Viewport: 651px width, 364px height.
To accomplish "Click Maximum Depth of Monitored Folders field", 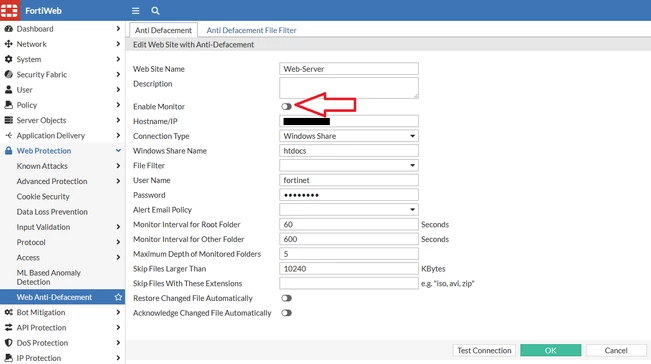I will point(349,254).
